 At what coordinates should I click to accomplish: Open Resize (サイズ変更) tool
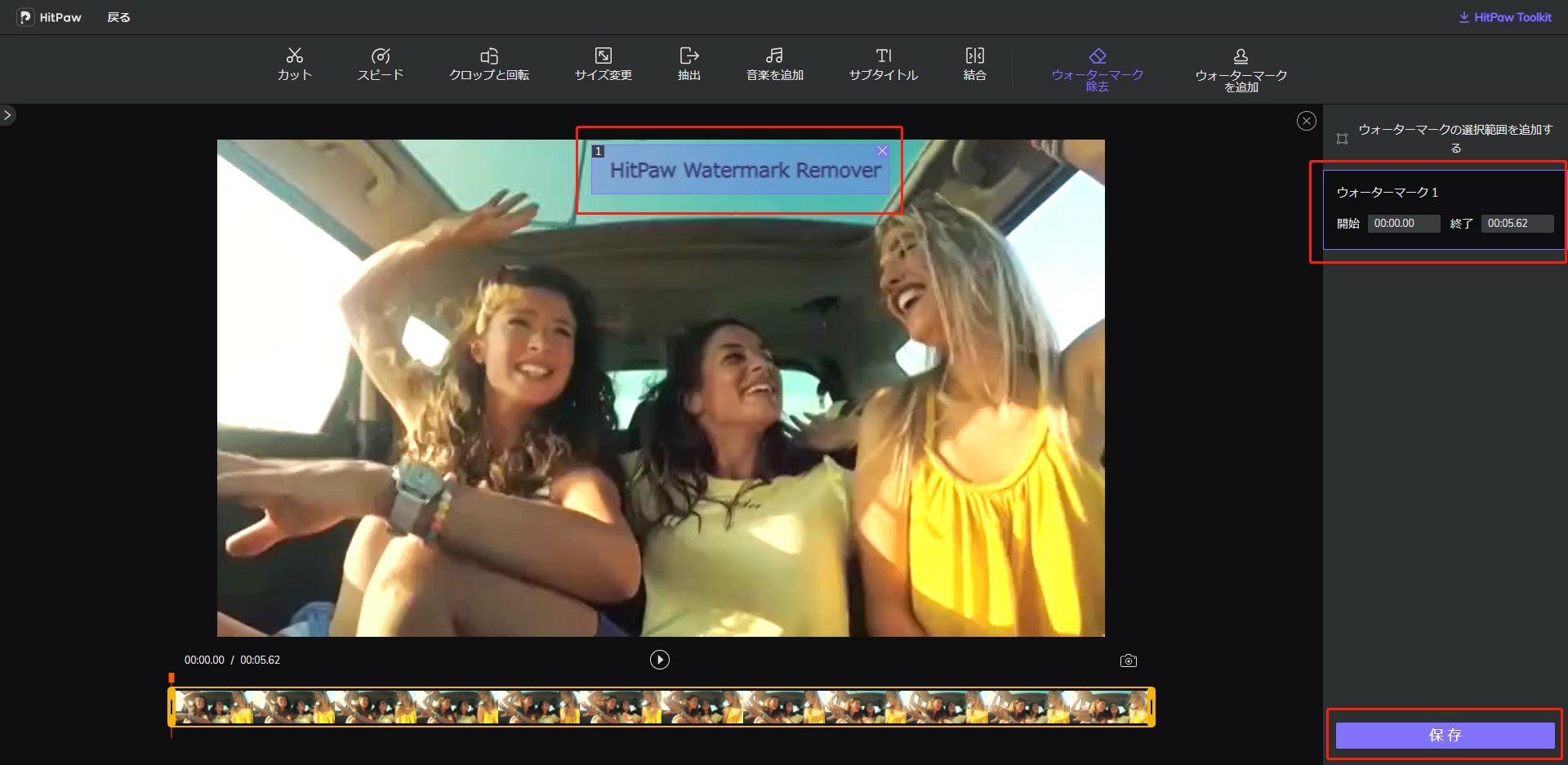(x=604, y=64)
